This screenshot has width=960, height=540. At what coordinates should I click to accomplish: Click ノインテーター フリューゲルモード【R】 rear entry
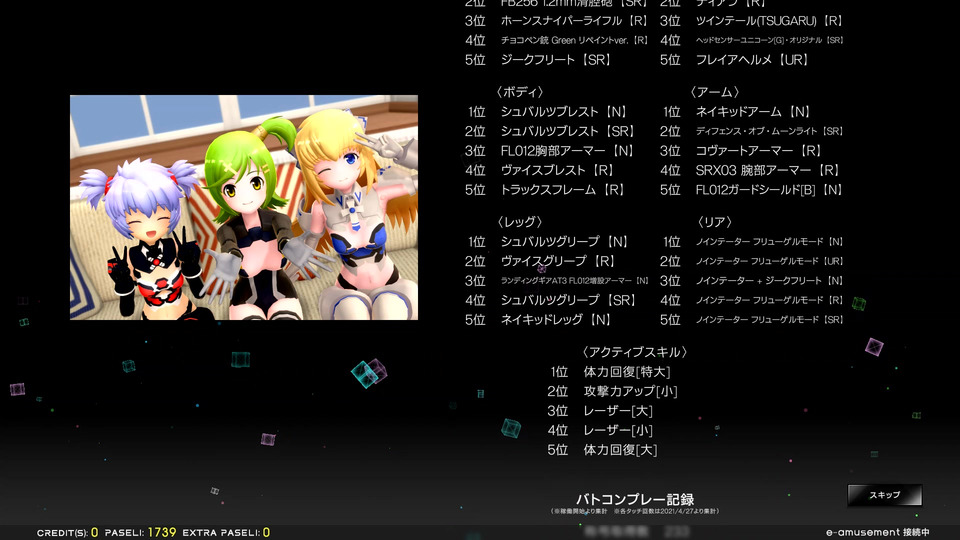coord(770,300)
